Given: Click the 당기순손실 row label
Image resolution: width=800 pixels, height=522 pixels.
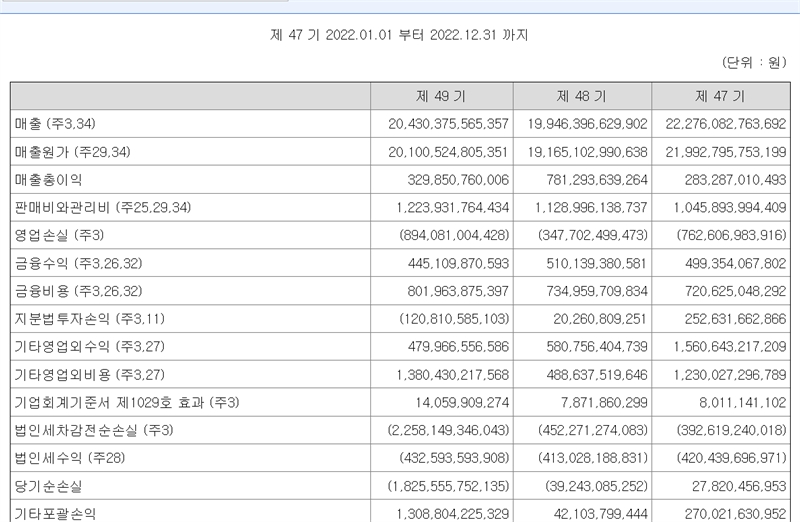Looking at the screenshot, I should 49,485.
